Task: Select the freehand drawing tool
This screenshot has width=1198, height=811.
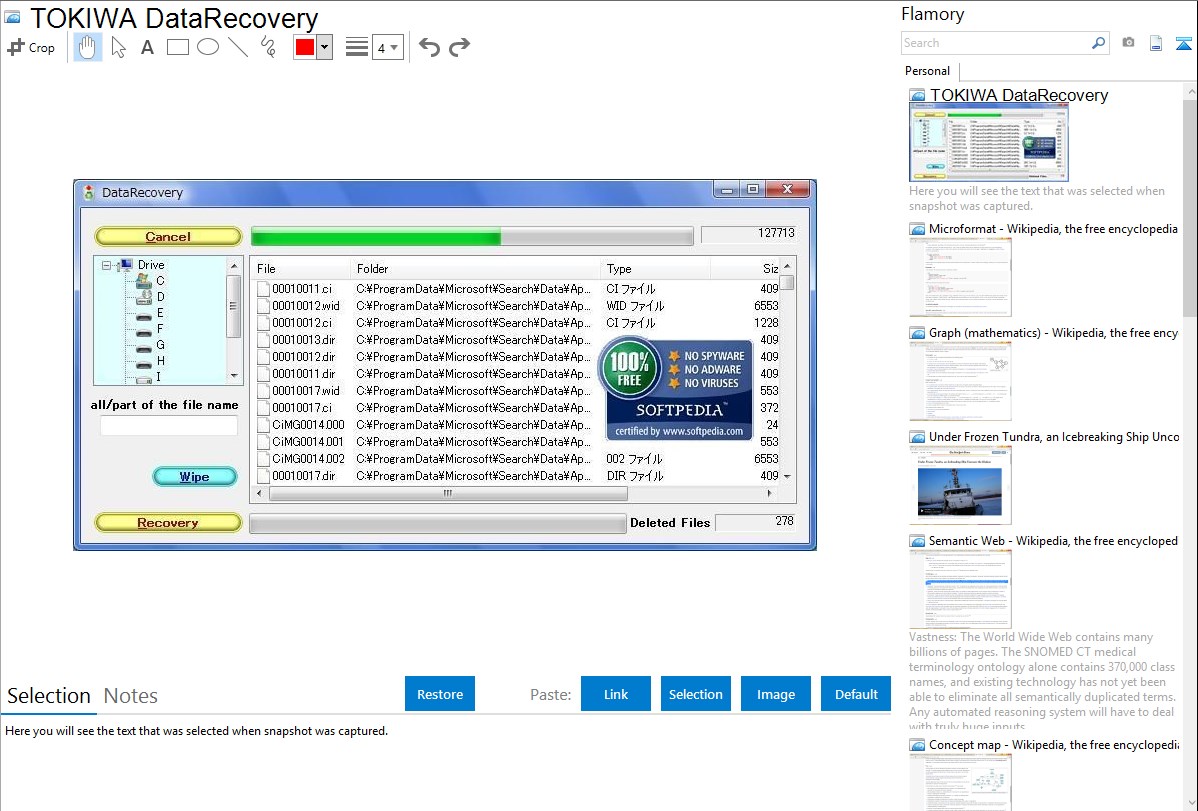Action: click(268, 47)
